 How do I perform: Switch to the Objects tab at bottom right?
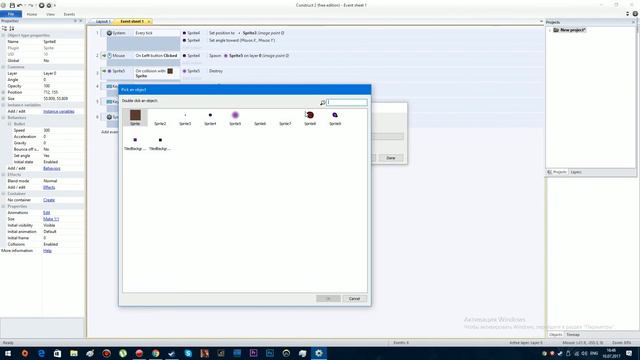(x=556, y=335)
